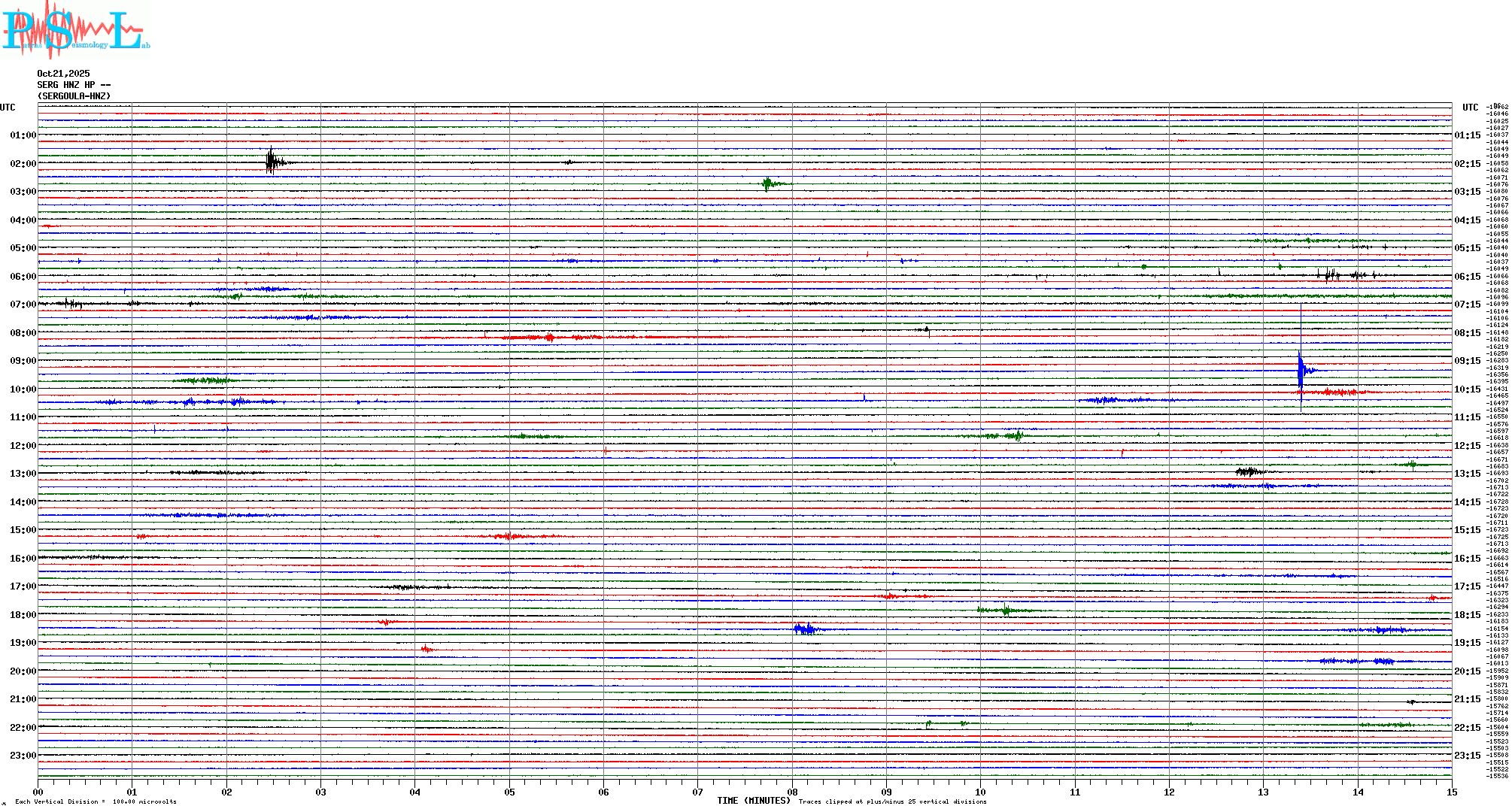Click the minute 15 tick on bottom axis
The image size is (1512, 812).
click(x=1451, y=792)
